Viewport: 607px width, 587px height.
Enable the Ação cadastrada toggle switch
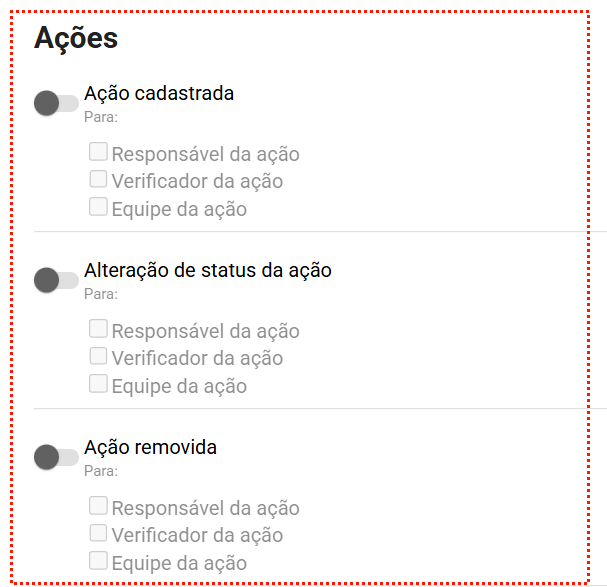pyautogui.click(x=56, y=103)
